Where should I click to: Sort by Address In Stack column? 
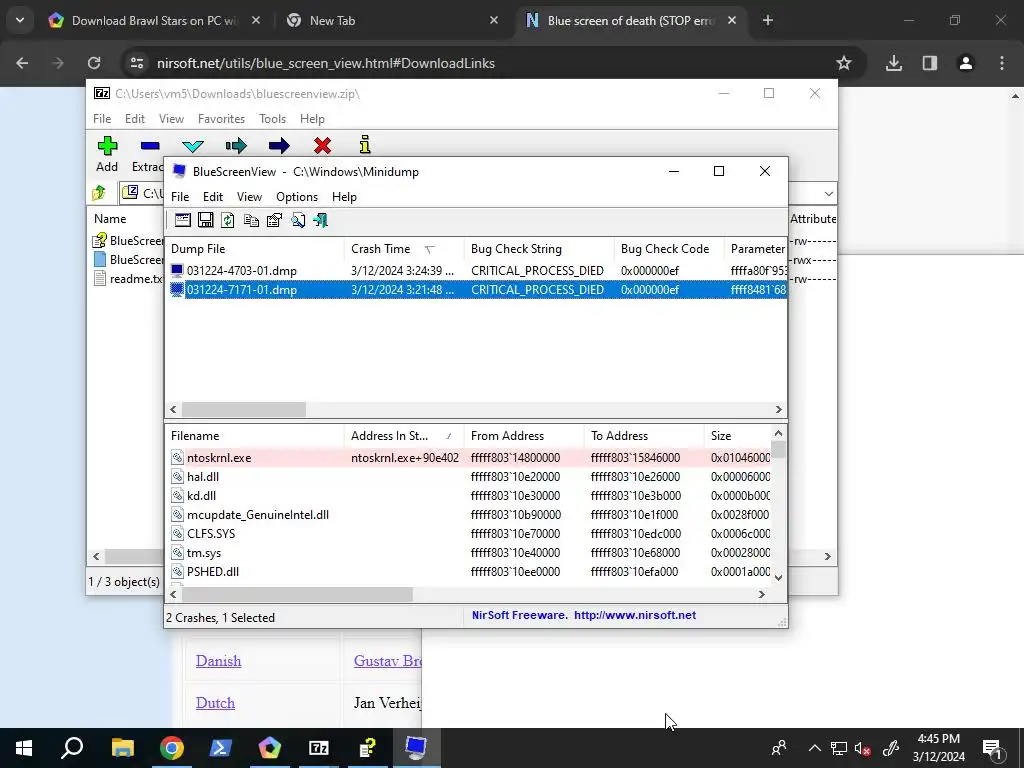[x=404, y=436]
